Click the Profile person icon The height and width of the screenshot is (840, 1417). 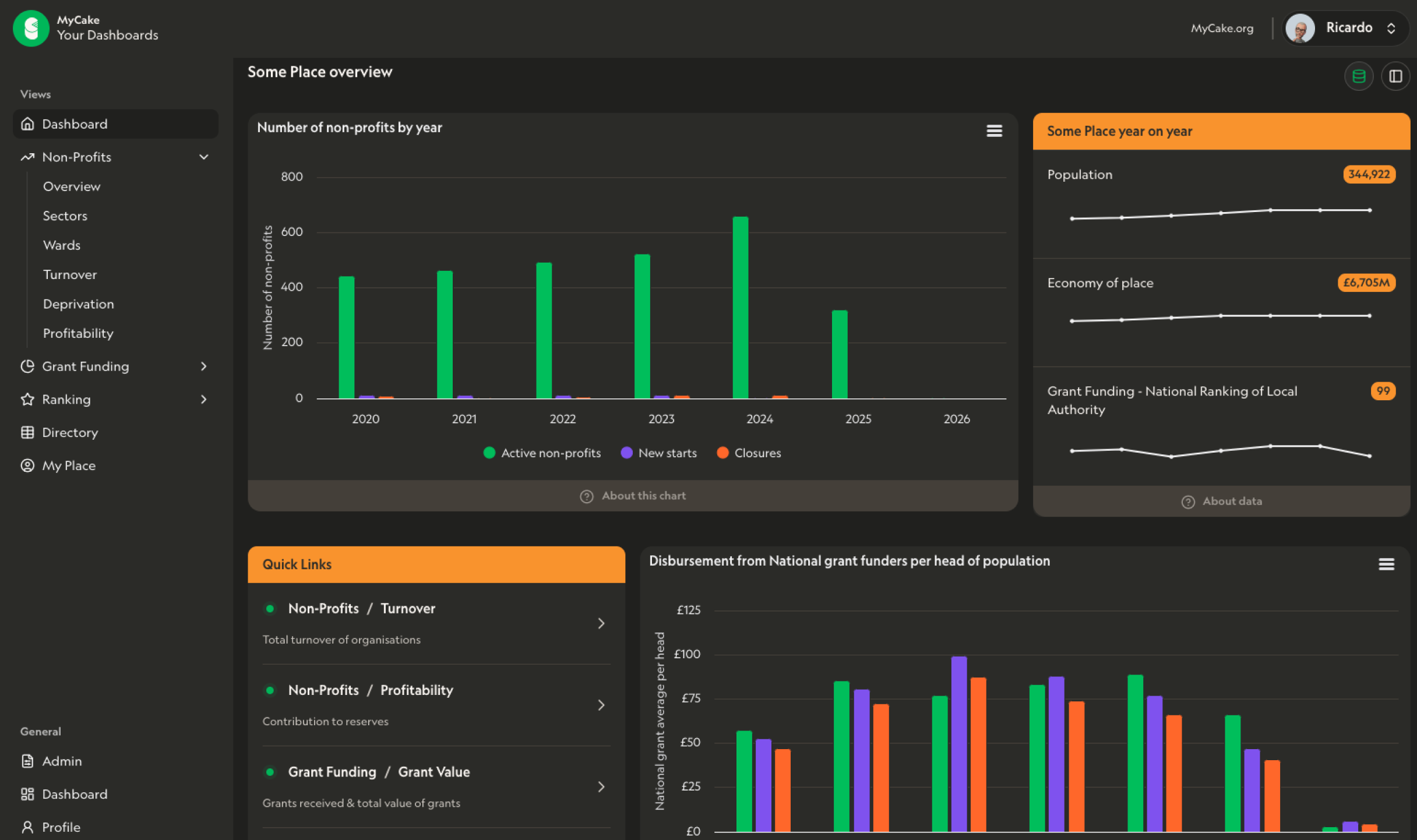click(27, 827)
